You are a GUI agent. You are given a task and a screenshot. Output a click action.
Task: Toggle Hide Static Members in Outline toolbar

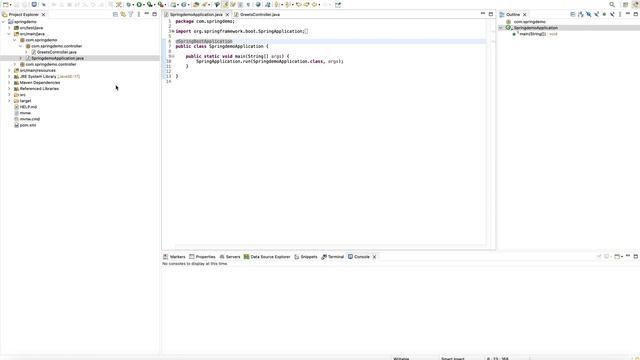[596, 14]
